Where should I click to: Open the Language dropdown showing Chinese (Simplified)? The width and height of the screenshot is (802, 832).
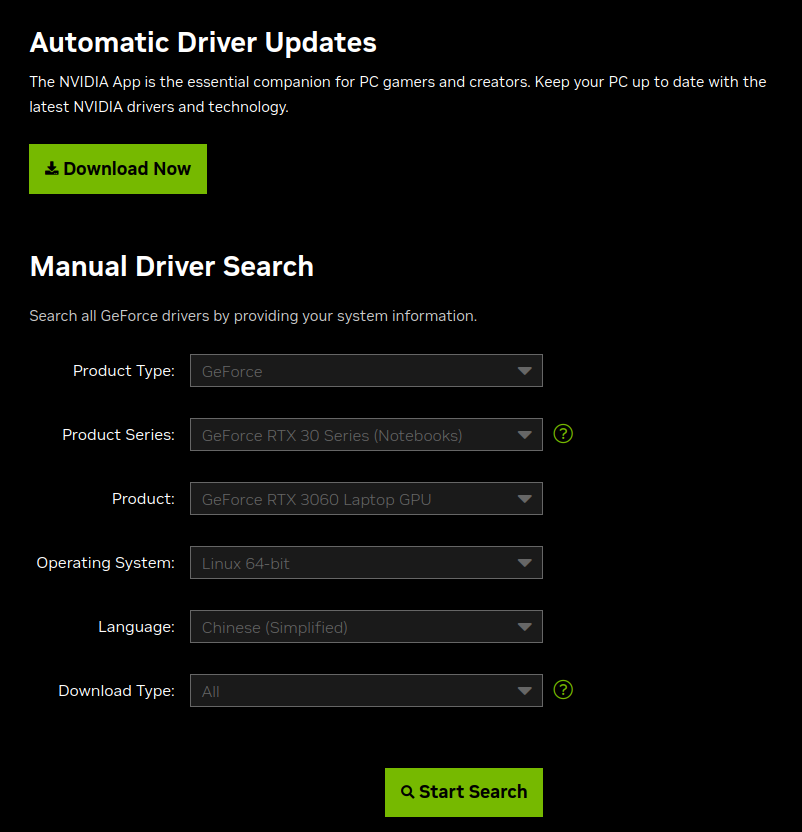coord(366,627)
